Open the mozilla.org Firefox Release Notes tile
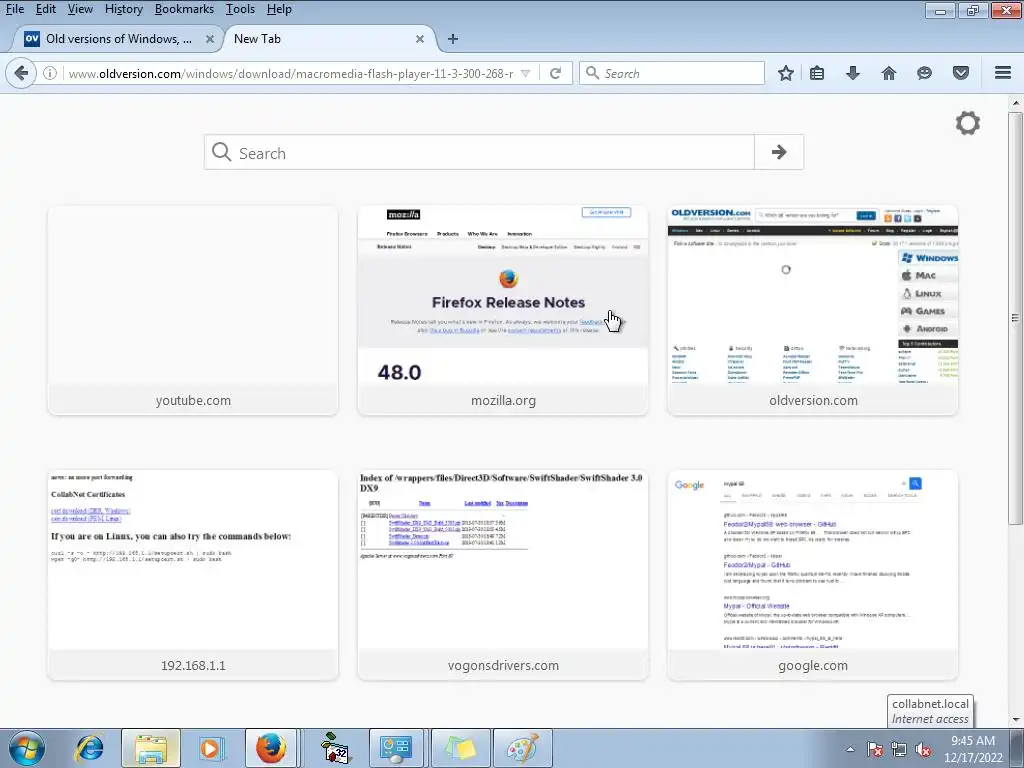The image size is (1024, 768). [503, 310]
